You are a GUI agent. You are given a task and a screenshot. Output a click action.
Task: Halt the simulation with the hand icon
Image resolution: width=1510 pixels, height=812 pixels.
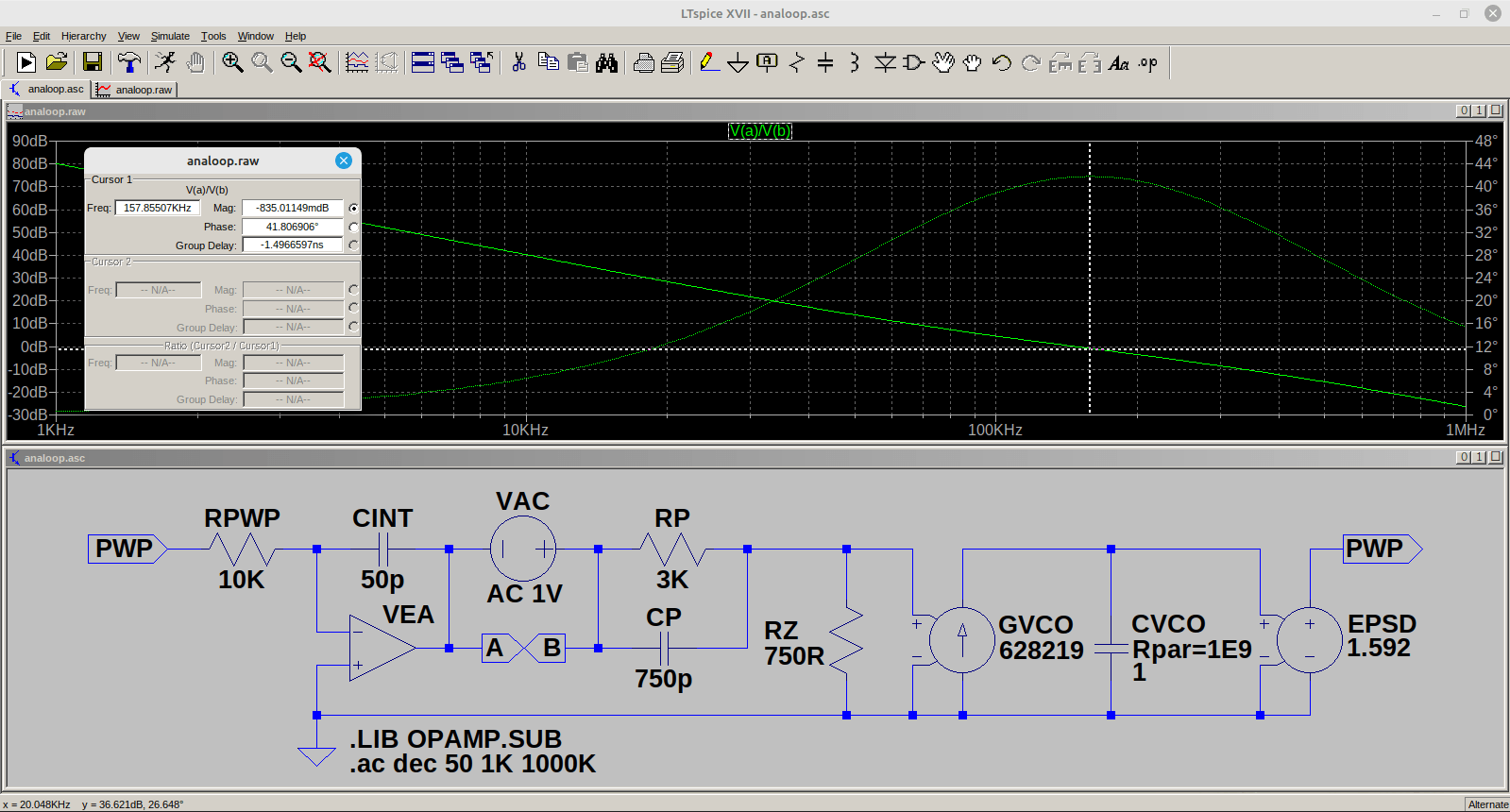pos(195,62)
